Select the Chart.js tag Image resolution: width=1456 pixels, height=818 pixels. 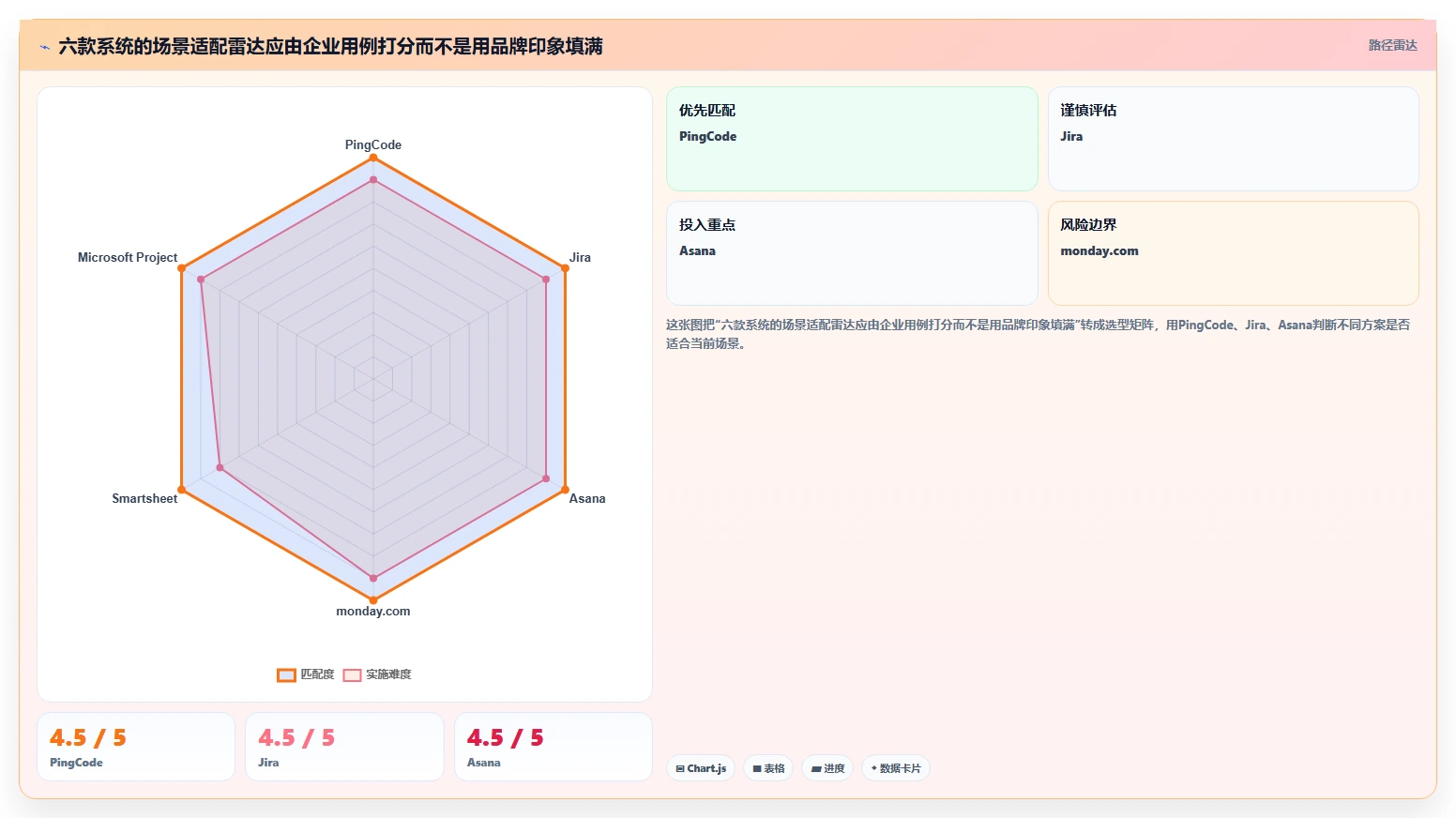click(701, 768)
